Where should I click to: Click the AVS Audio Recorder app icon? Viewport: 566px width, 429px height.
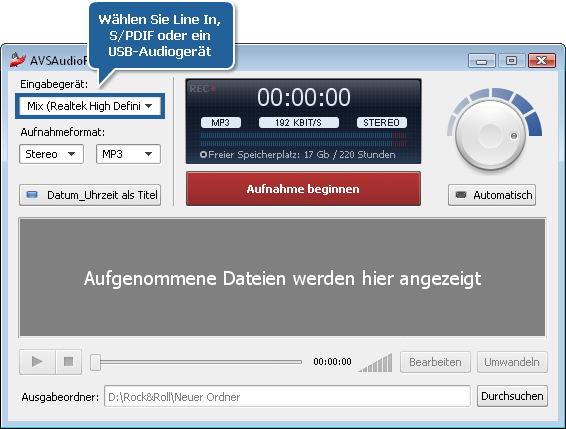[x=18, y=60]
